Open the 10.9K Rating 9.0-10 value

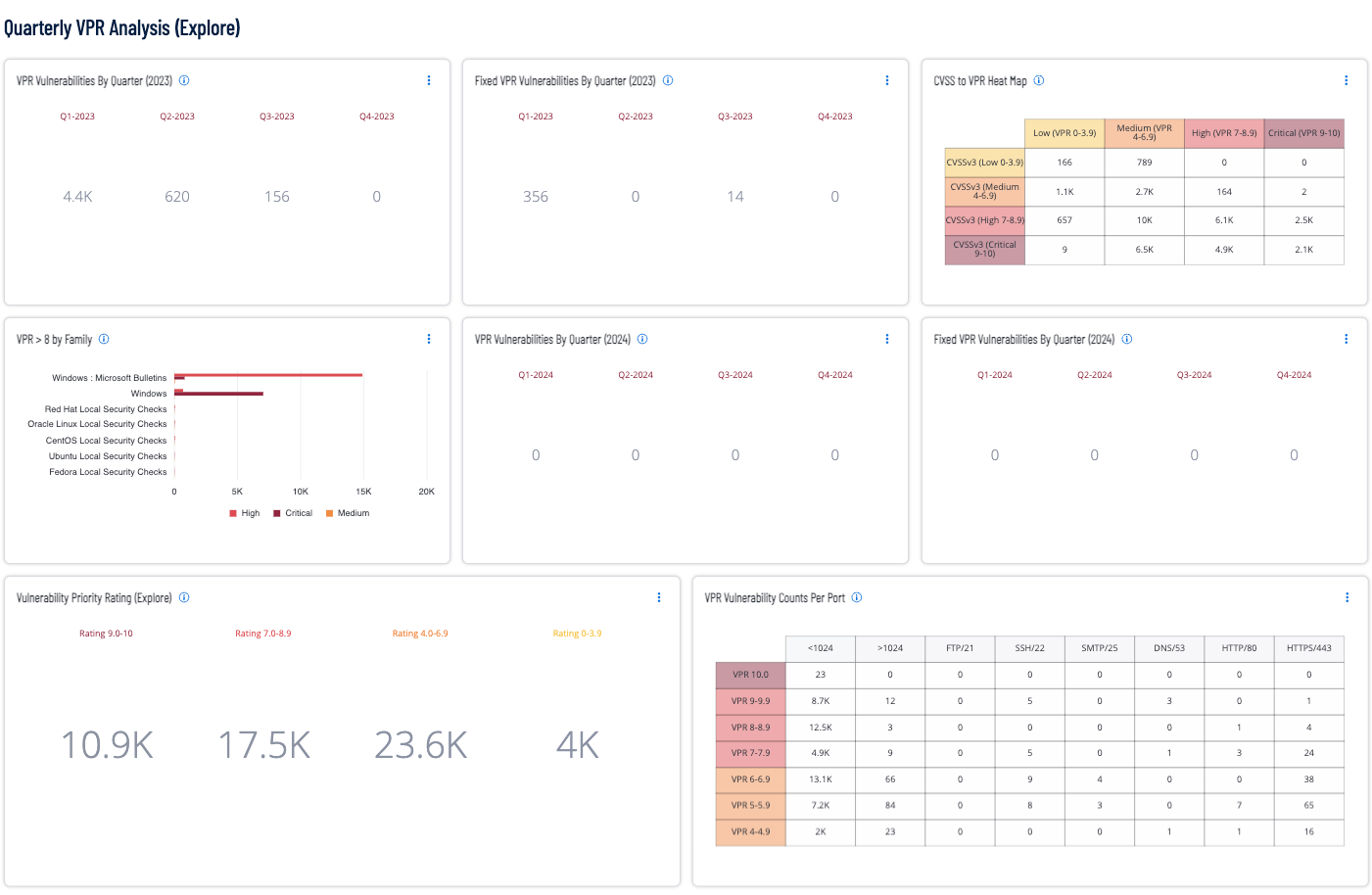[107, 745]
